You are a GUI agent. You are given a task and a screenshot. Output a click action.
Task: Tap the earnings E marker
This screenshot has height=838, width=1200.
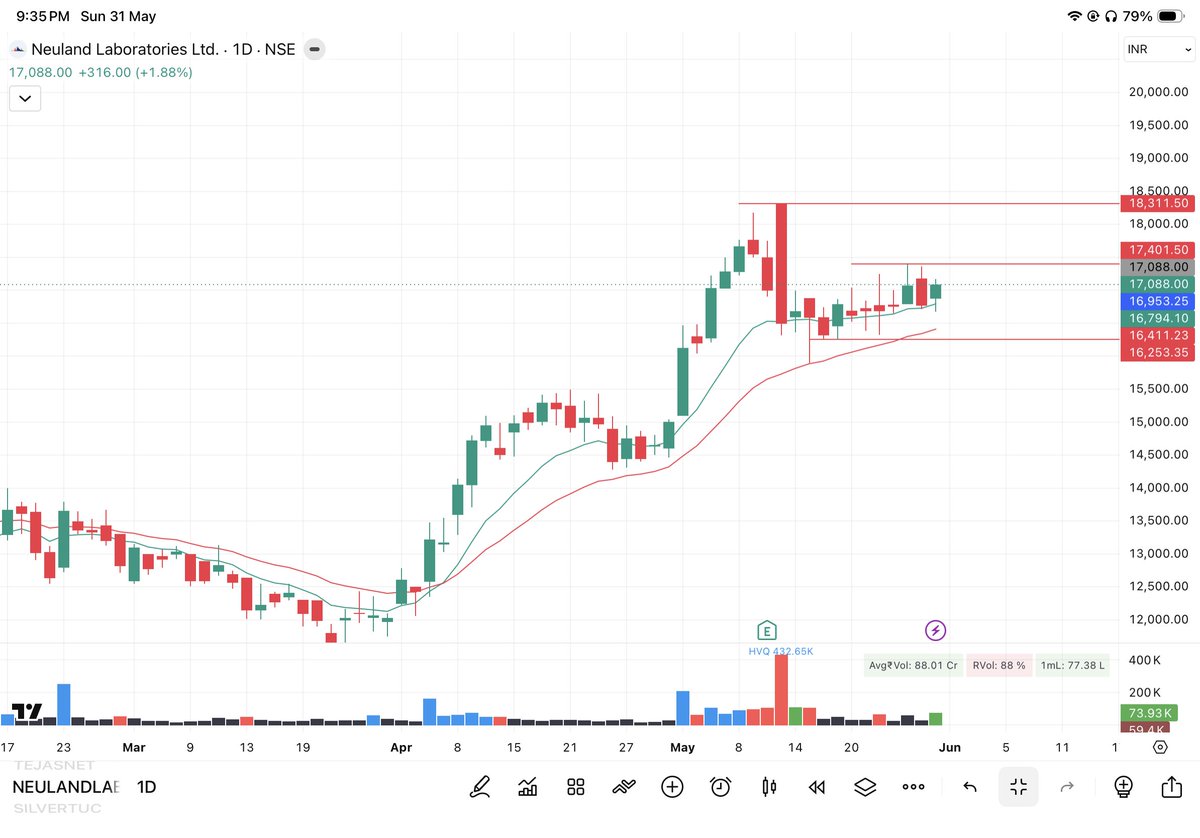point(767,630)
